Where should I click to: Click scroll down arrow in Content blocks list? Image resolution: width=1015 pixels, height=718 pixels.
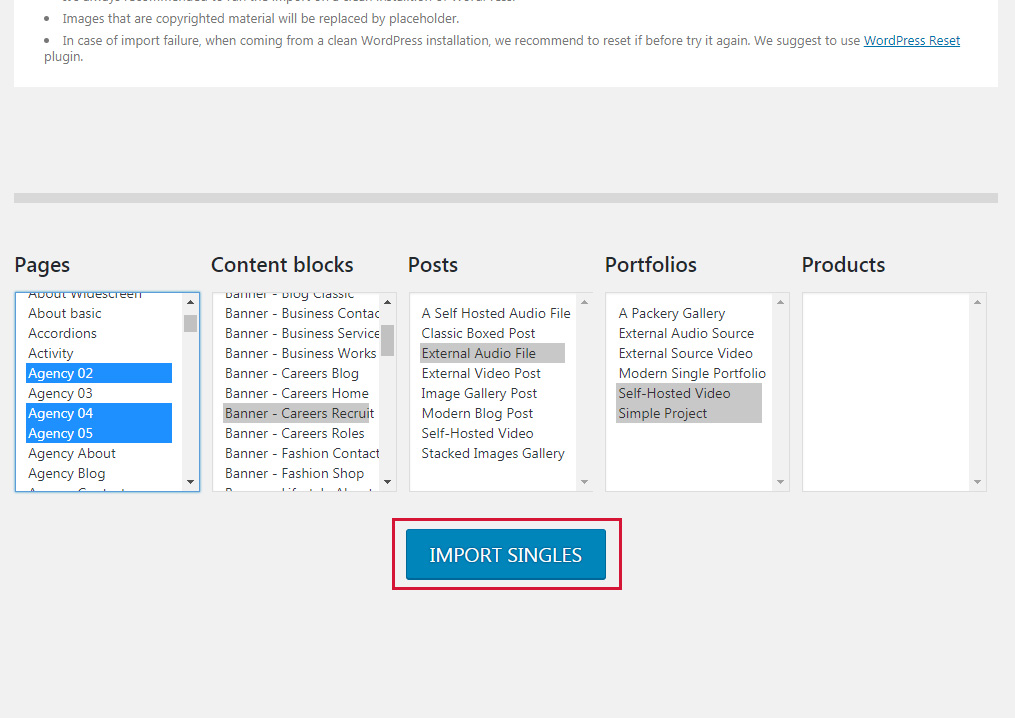tap(387, 482)
